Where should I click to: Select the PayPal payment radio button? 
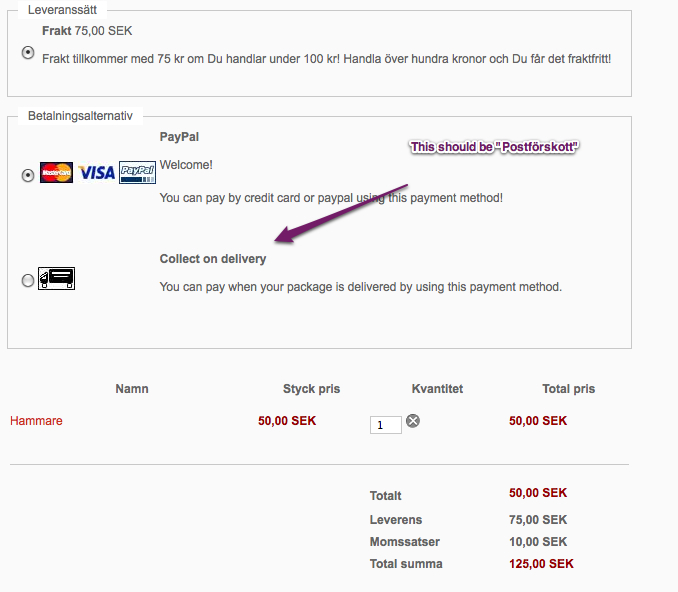point(28,175)
